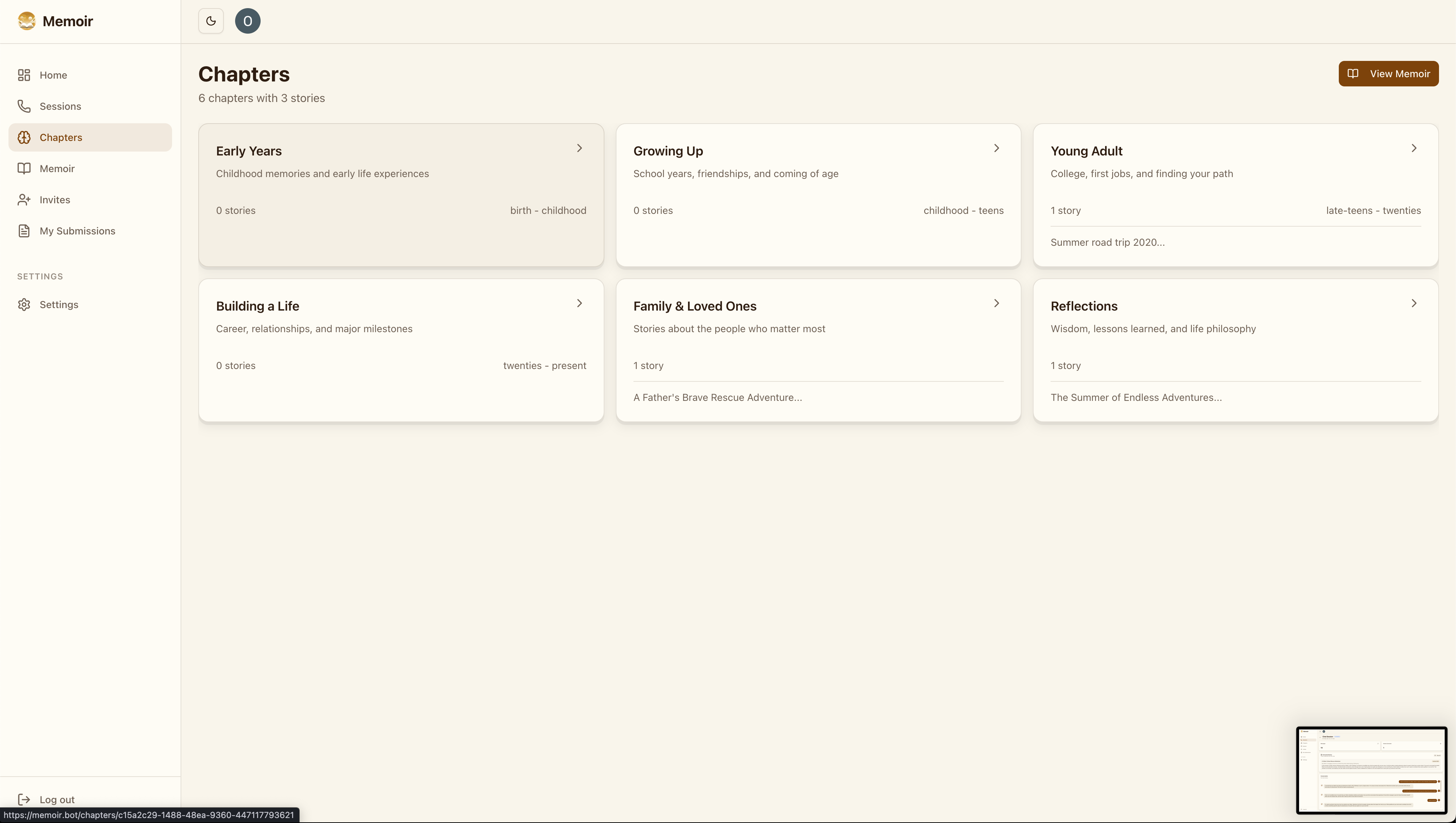Image resolution: width=1456 pixels, height=823 pixels.
Task: Click the Settings gear icon
Action: 24,305
